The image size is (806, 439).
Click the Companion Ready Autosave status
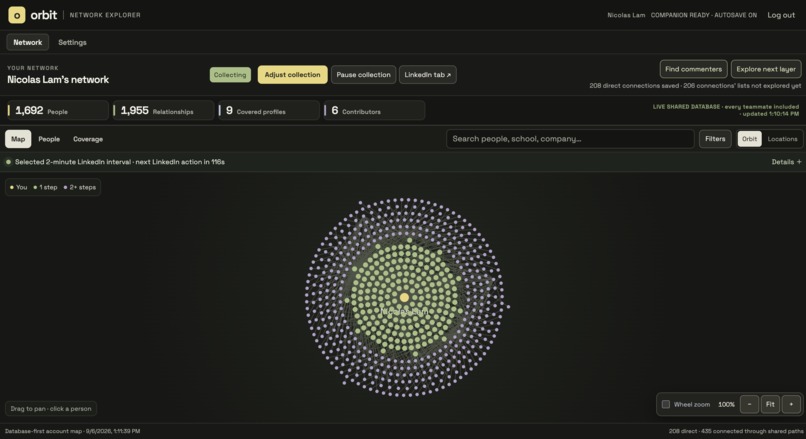point(704,15)
